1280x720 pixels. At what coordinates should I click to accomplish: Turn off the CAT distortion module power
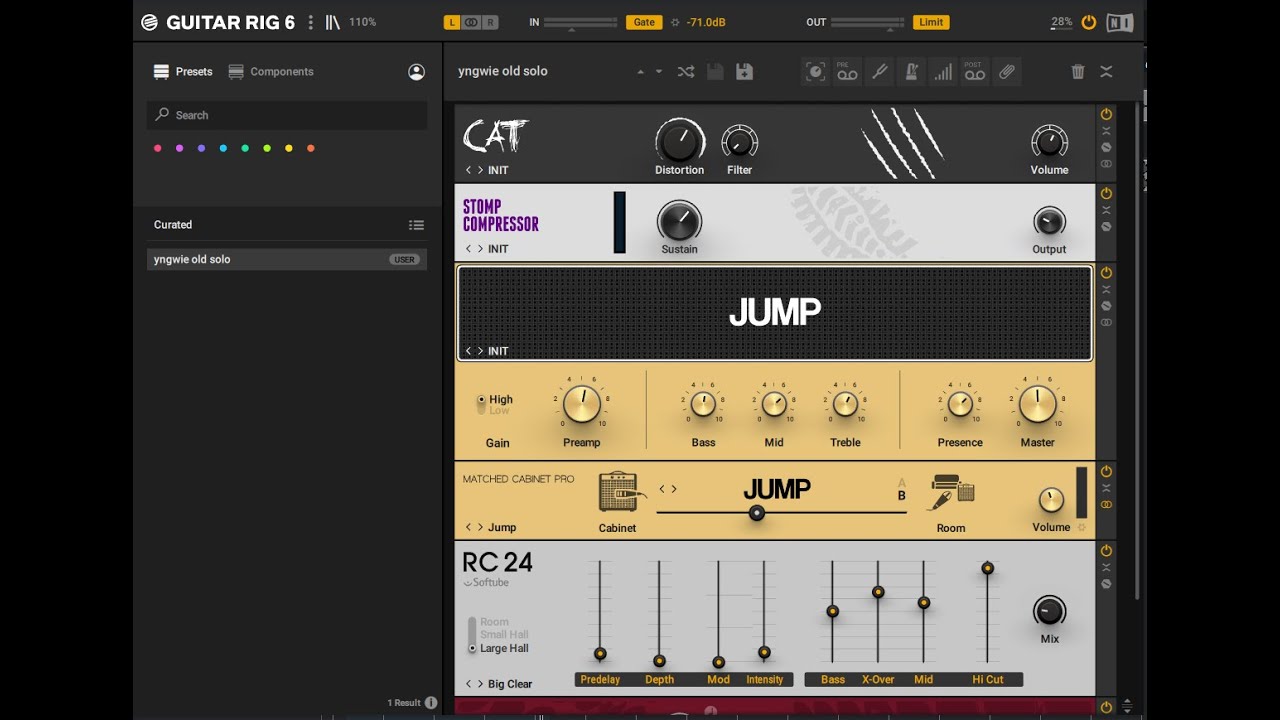click(x=1106, y=114)
